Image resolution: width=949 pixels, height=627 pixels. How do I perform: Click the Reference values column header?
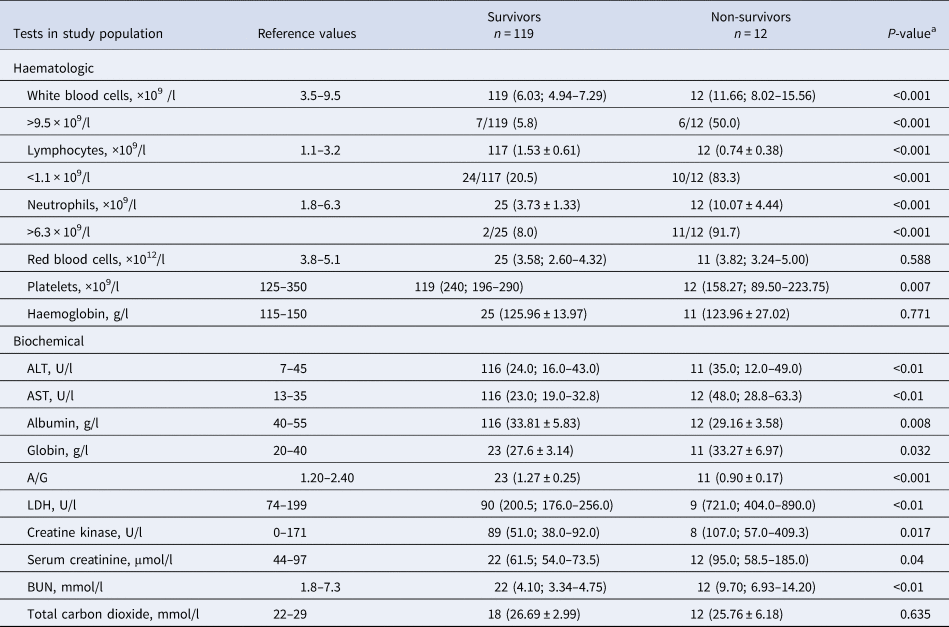[x=307, y=34]
